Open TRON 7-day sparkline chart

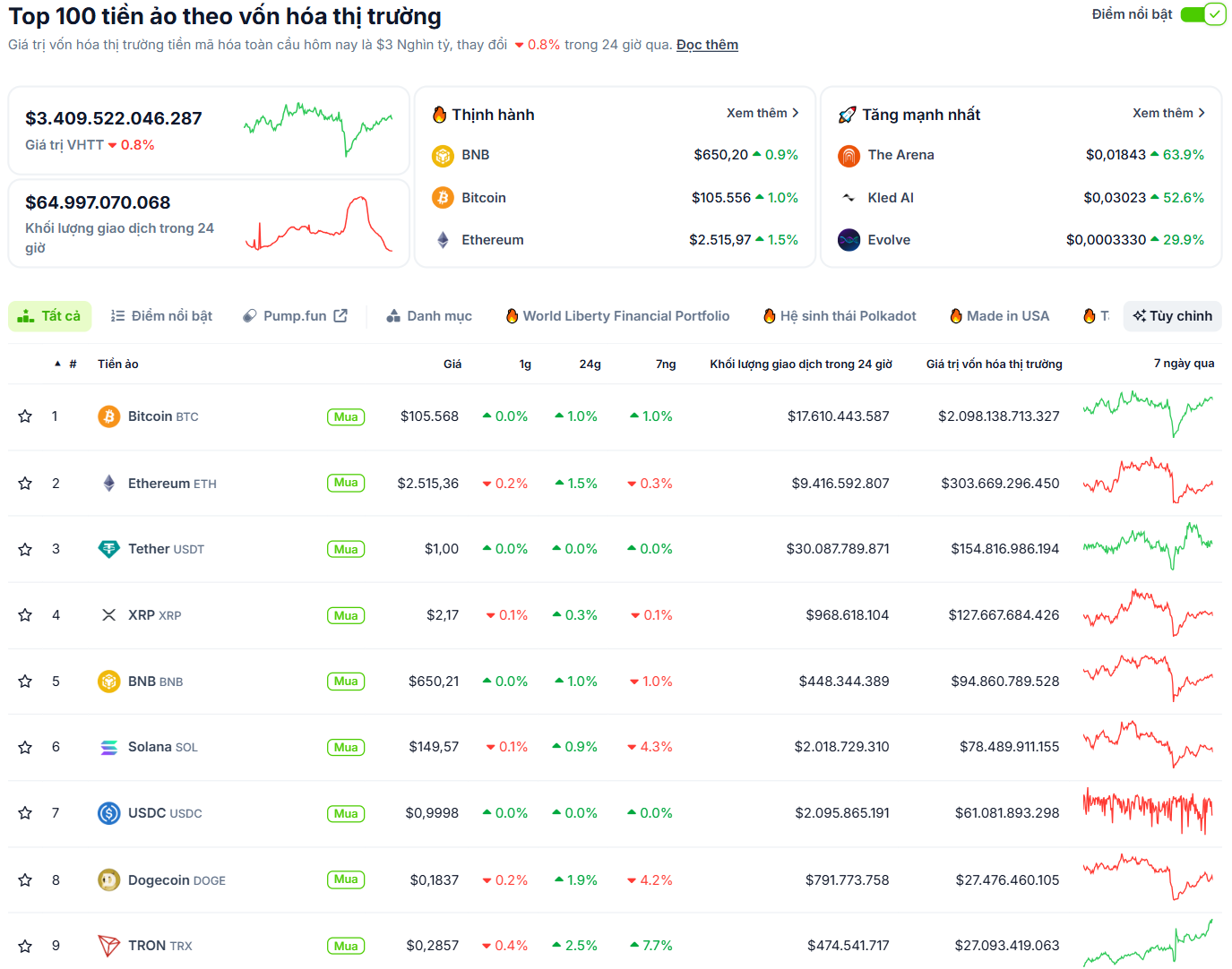point(1148,943)
